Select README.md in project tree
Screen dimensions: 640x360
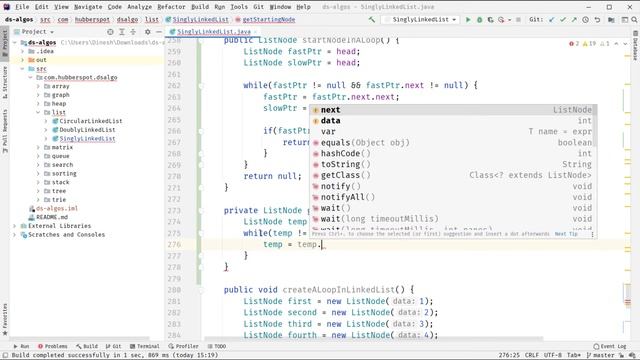[x=52, y=217]
